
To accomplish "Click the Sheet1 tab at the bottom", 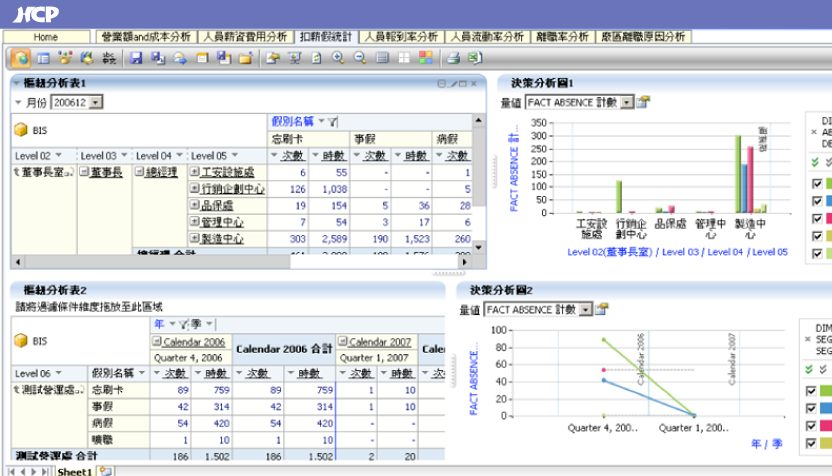I will (x=74, y=470).
